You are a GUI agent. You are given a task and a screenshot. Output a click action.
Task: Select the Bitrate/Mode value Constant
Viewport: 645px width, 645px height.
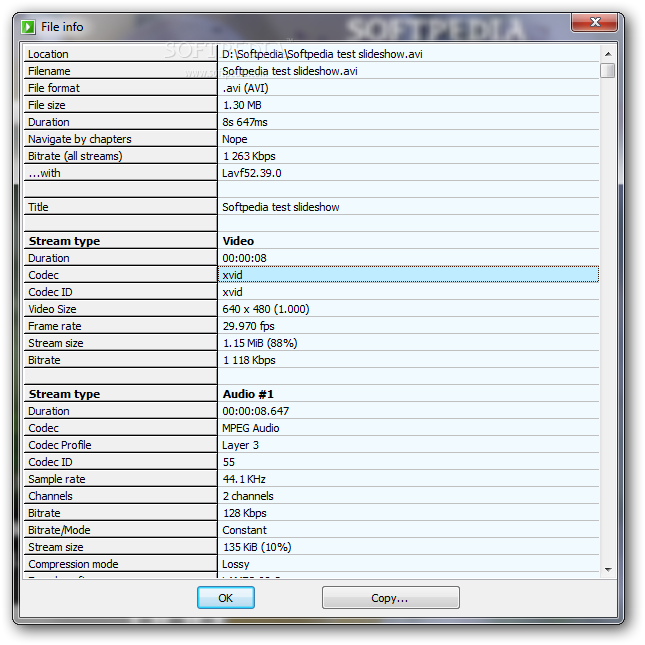click(244, 530)
